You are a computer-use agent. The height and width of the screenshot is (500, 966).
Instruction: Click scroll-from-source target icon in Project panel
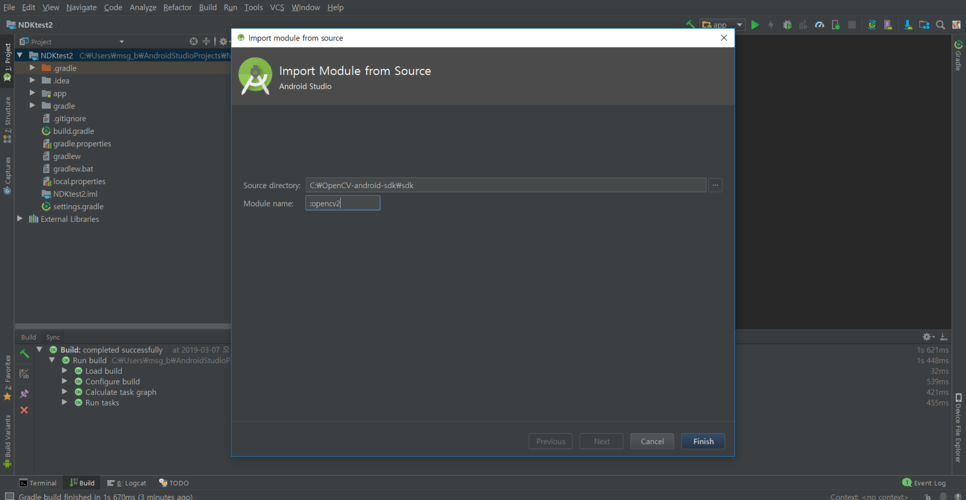click(x=193, y=41)
